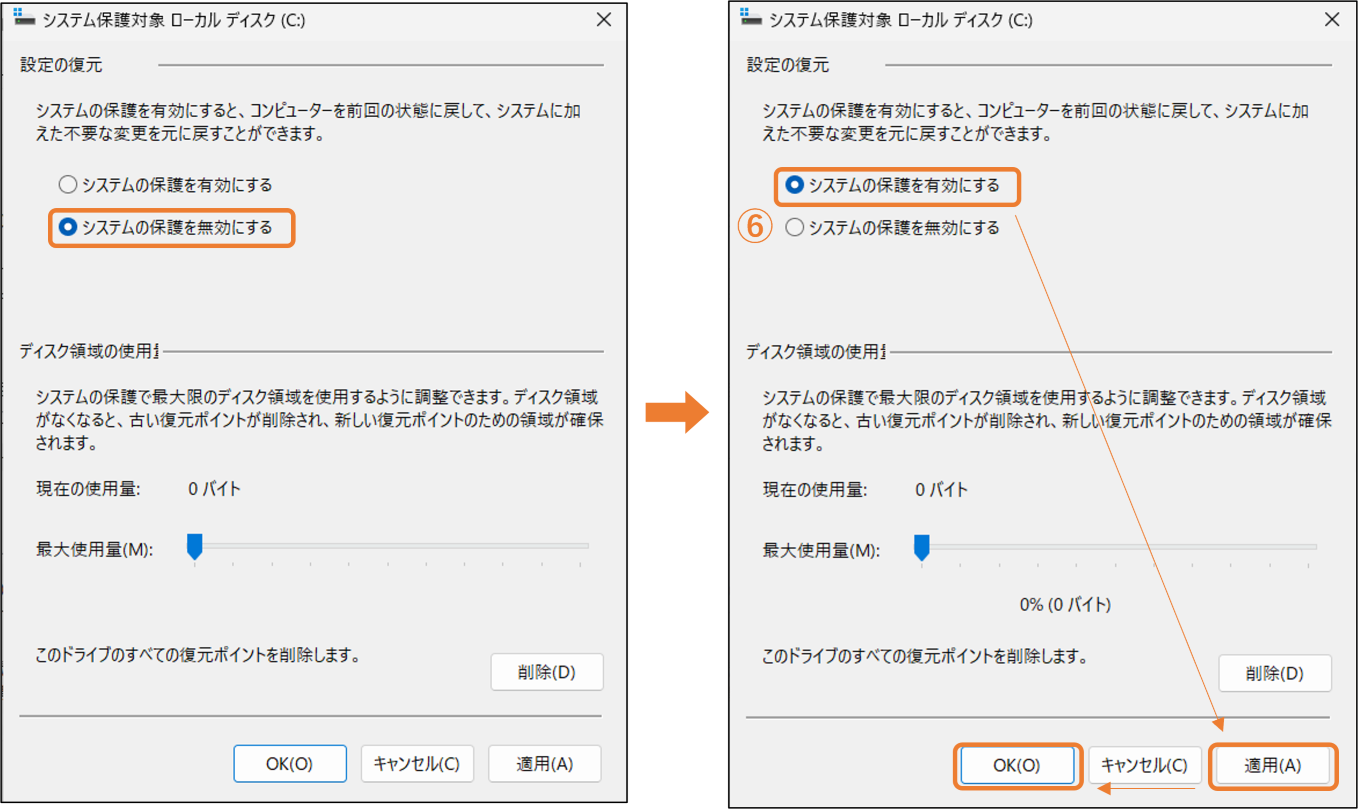Click the 最大使用量 slider thumb in right dialog
The height and width of the screenshot is (809, 1358).
click(x=922, y=547)
